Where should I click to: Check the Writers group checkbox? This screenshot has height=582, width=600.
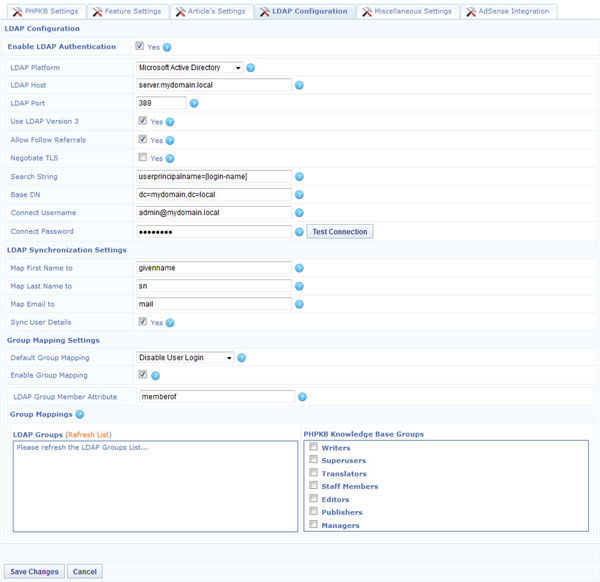[x=313, y=447]
